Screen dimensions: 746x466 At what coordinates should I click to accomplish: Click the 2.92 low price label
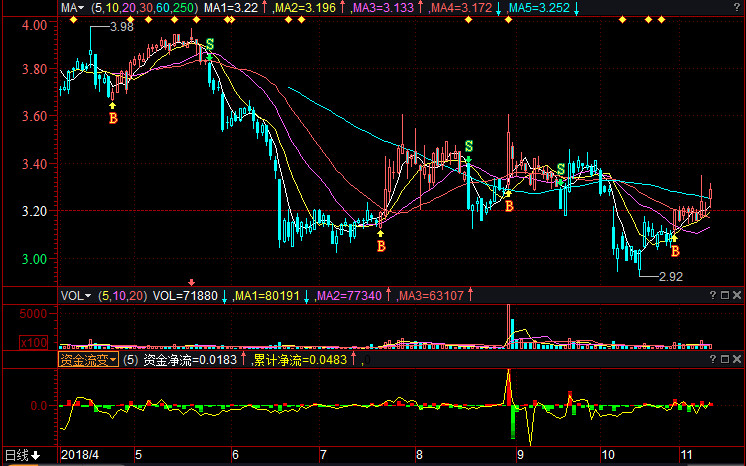[671, 277]
